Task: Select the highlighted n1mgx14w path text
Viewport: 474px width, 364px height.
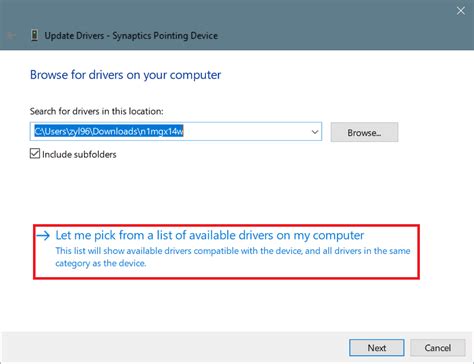Action: click(x=109, y=132)
